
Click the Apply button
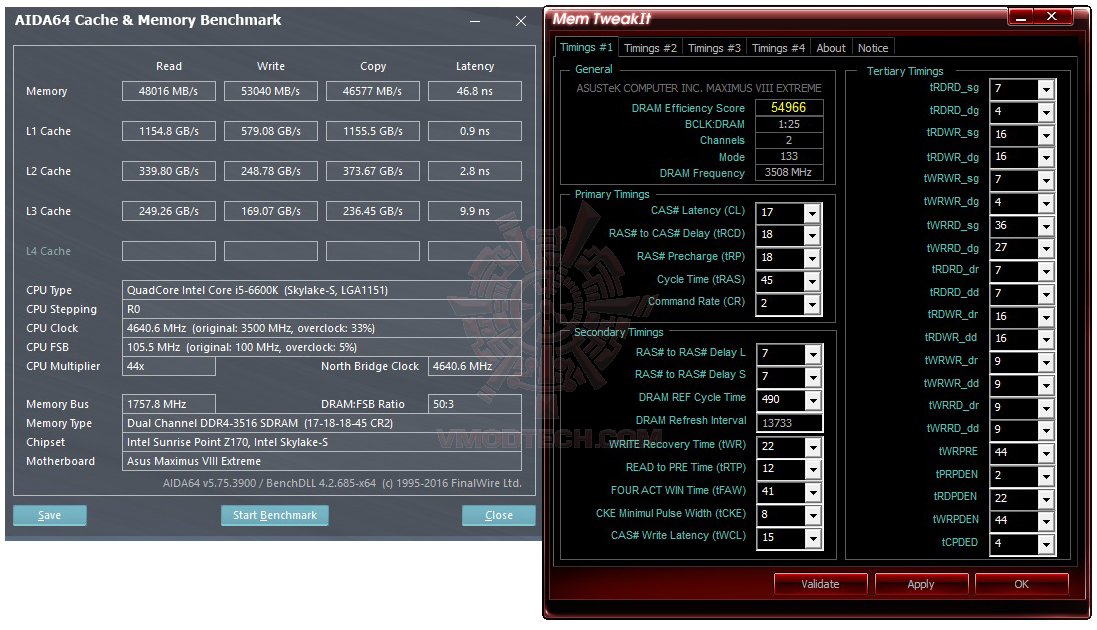tap(921, 583)
